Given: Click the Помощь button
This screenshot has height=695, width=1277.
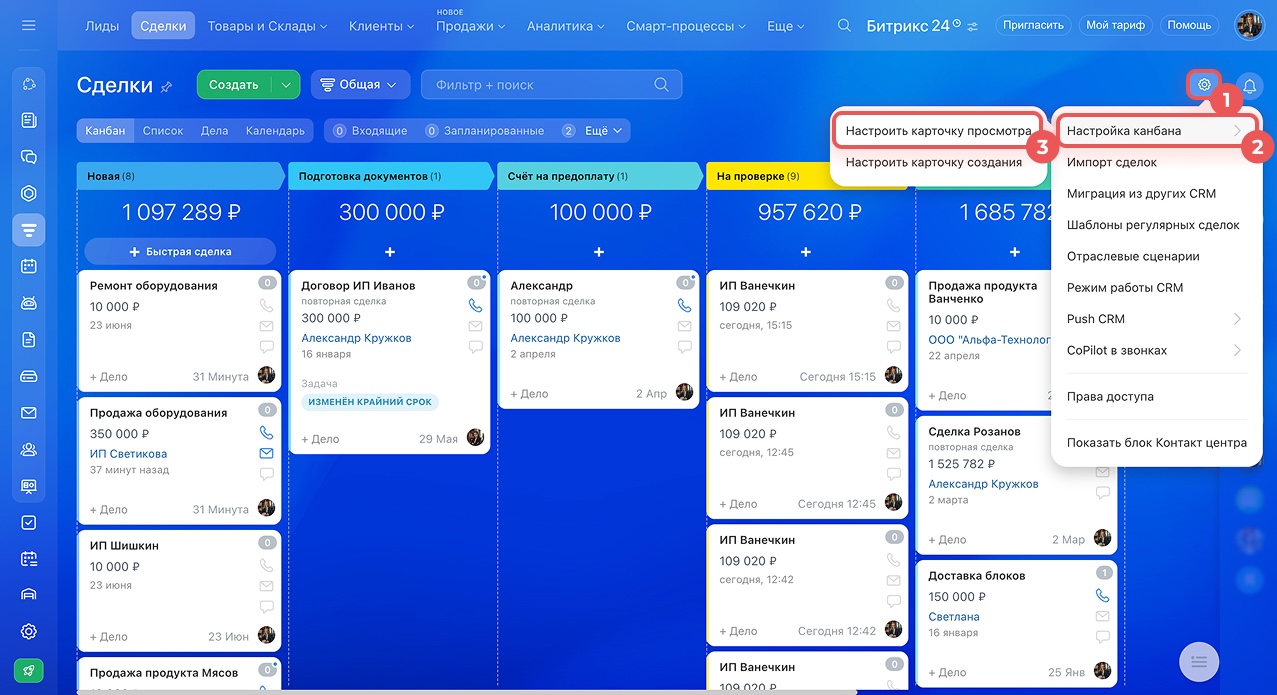Looking at the screenshot, I should coord(1189,25).
